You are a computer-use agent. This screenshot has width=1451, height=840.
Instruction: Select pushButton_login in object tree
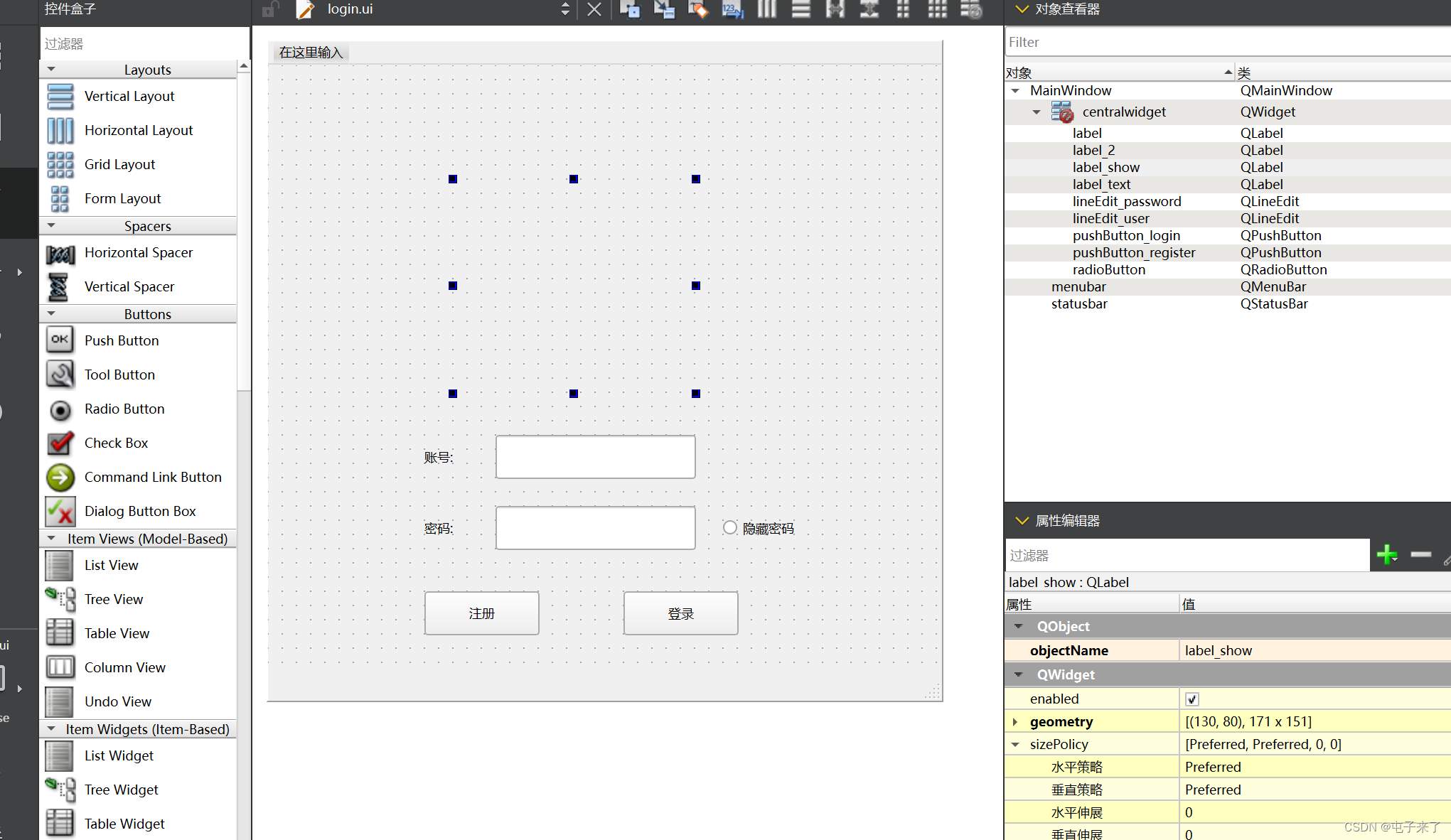[1126, 235]
